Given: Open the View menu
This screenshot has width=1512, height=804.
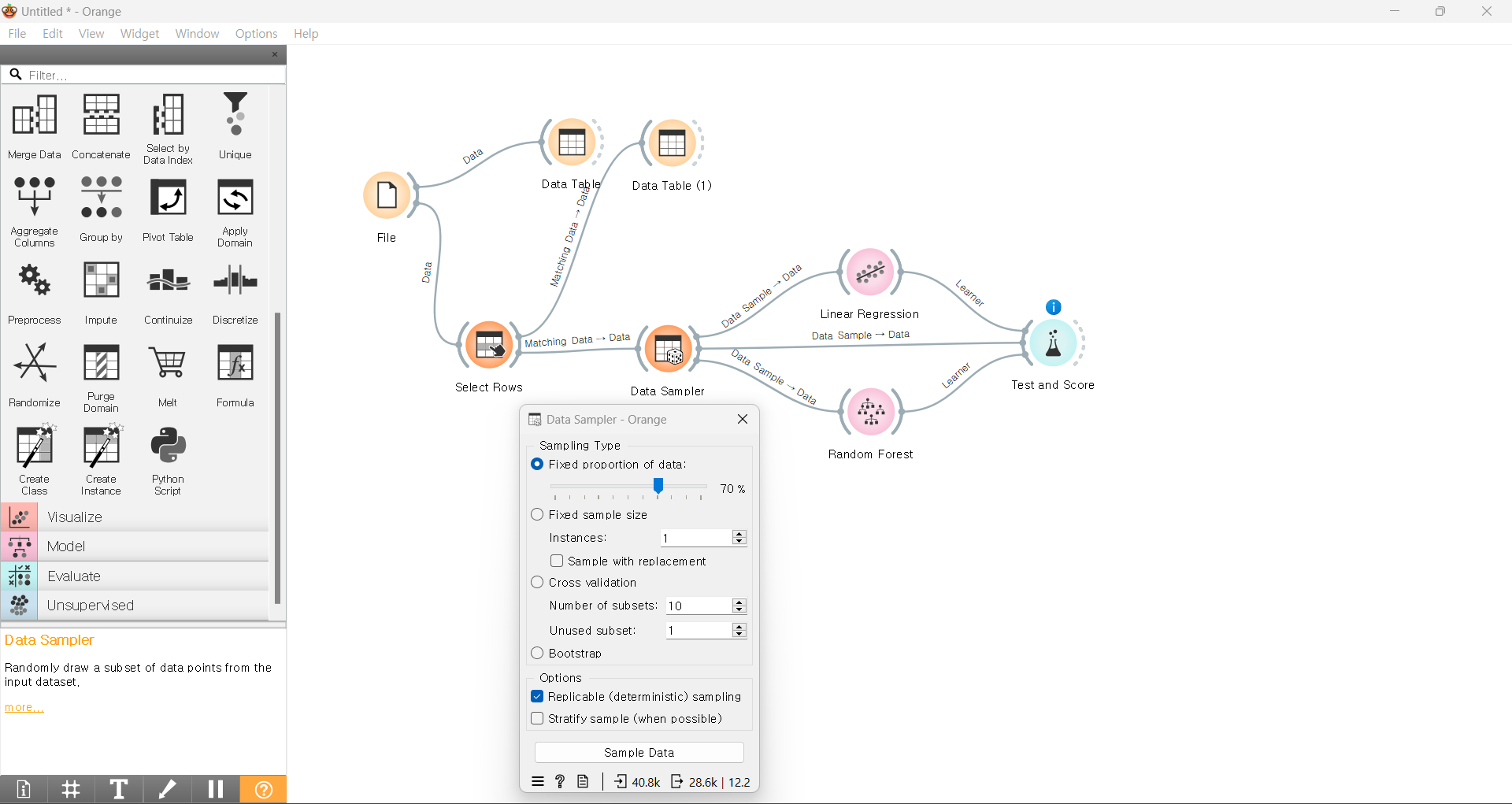Looking at the screenshot, I should (91, 34).
